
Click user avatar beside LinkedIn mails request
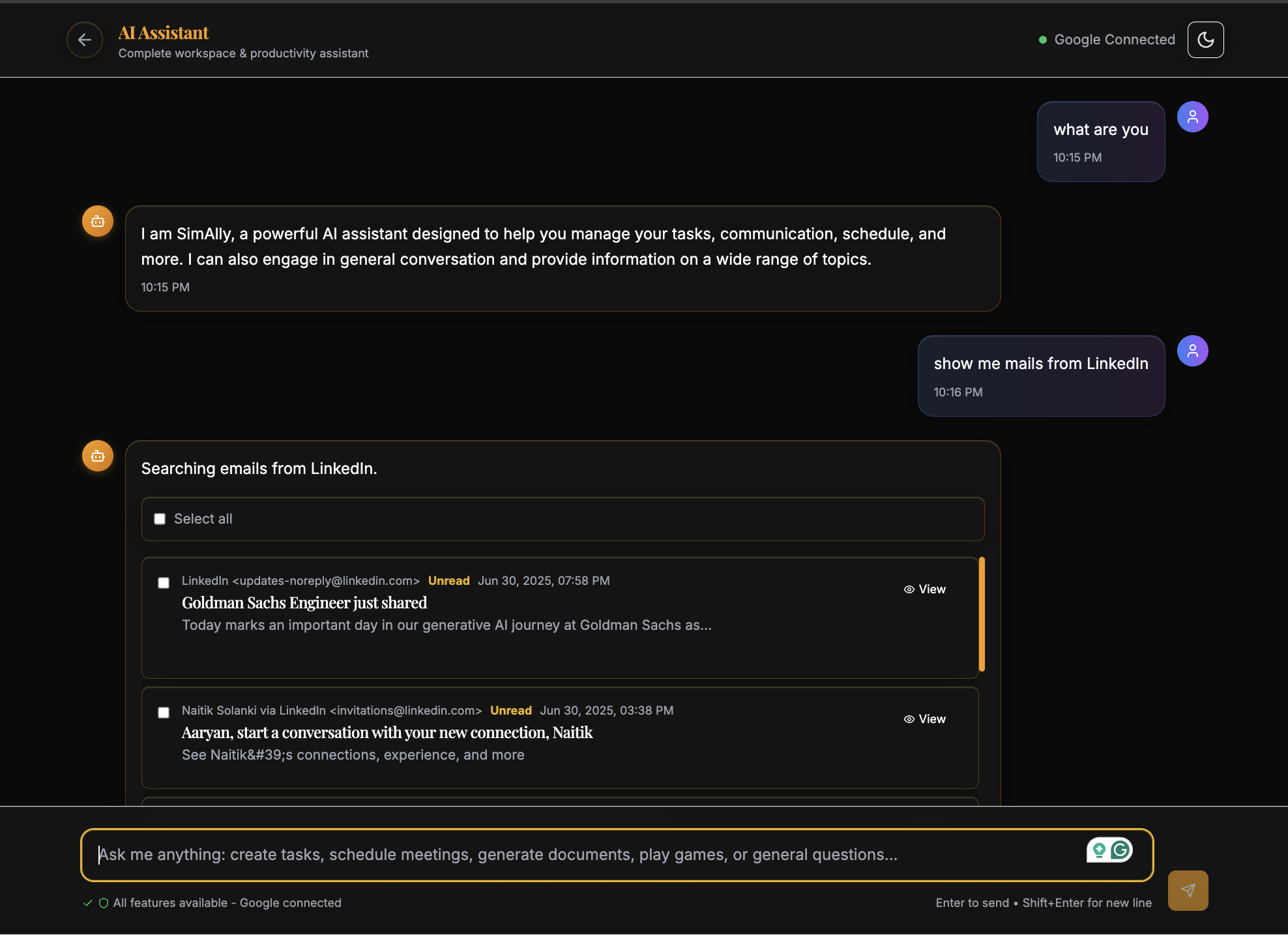pos(1192,351)
